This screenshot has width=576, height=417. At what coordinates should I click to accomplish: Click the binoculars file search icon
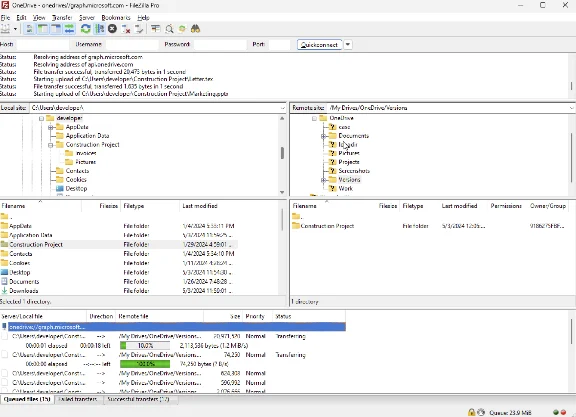(195, 29)
